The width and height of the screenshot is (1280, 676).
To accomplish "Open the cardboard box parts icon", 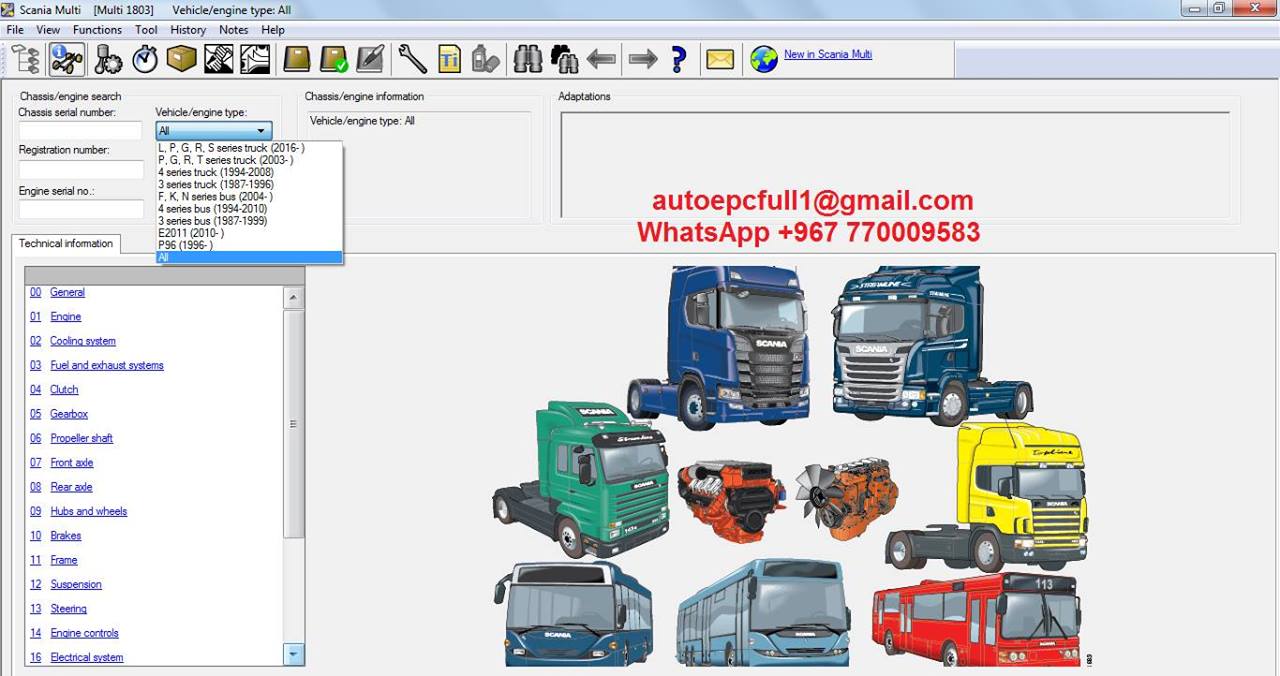I will click(x=181, y=59).
